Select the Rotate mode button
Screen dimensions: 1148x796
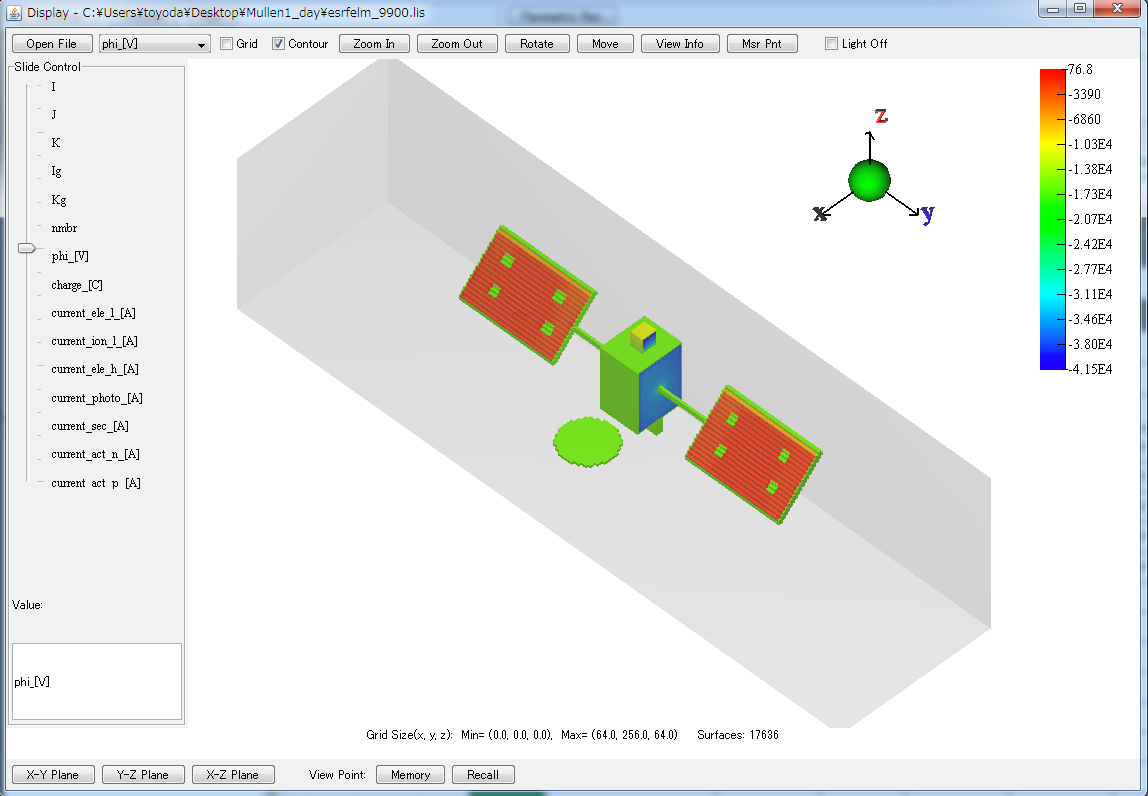coord(537,44)
